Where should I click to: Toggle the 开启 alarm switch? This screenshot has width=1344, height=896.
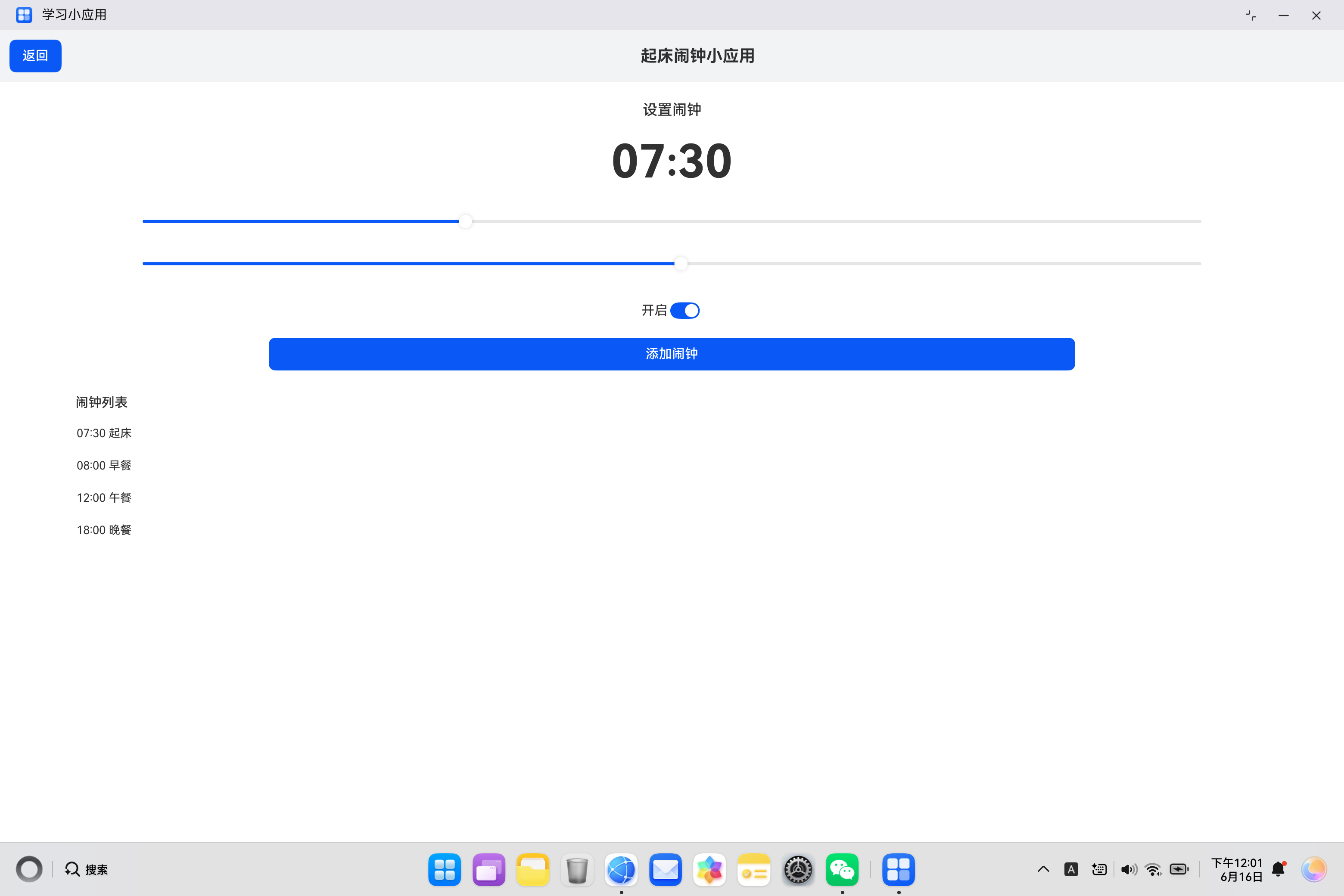[x=684, y=310]
